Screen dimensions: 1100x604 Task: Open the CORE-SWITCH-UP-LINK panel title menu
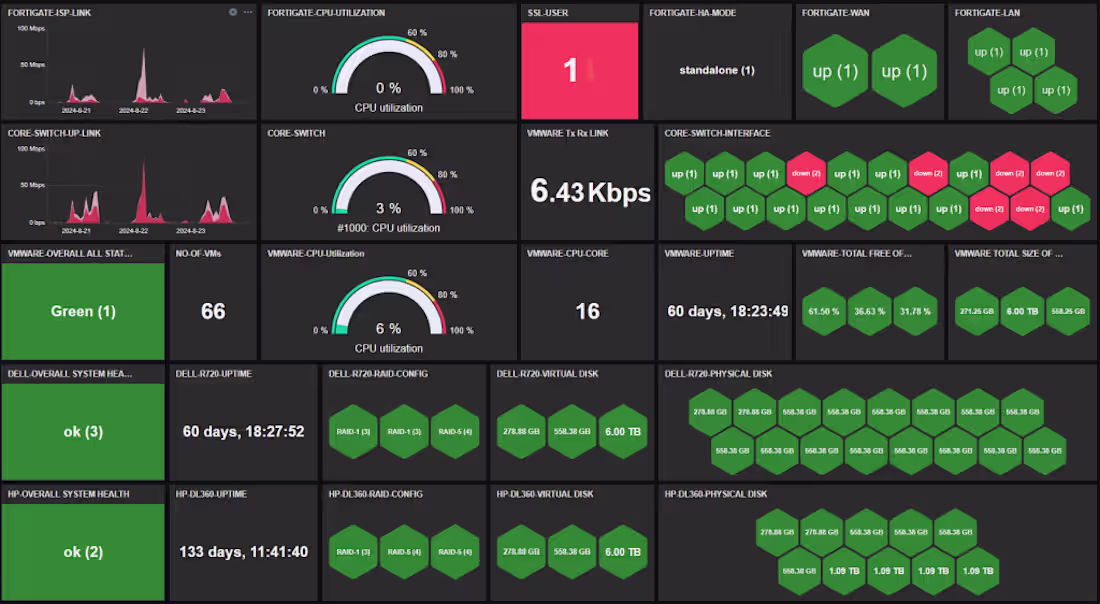pyautogui.click(x=54, y=133)
